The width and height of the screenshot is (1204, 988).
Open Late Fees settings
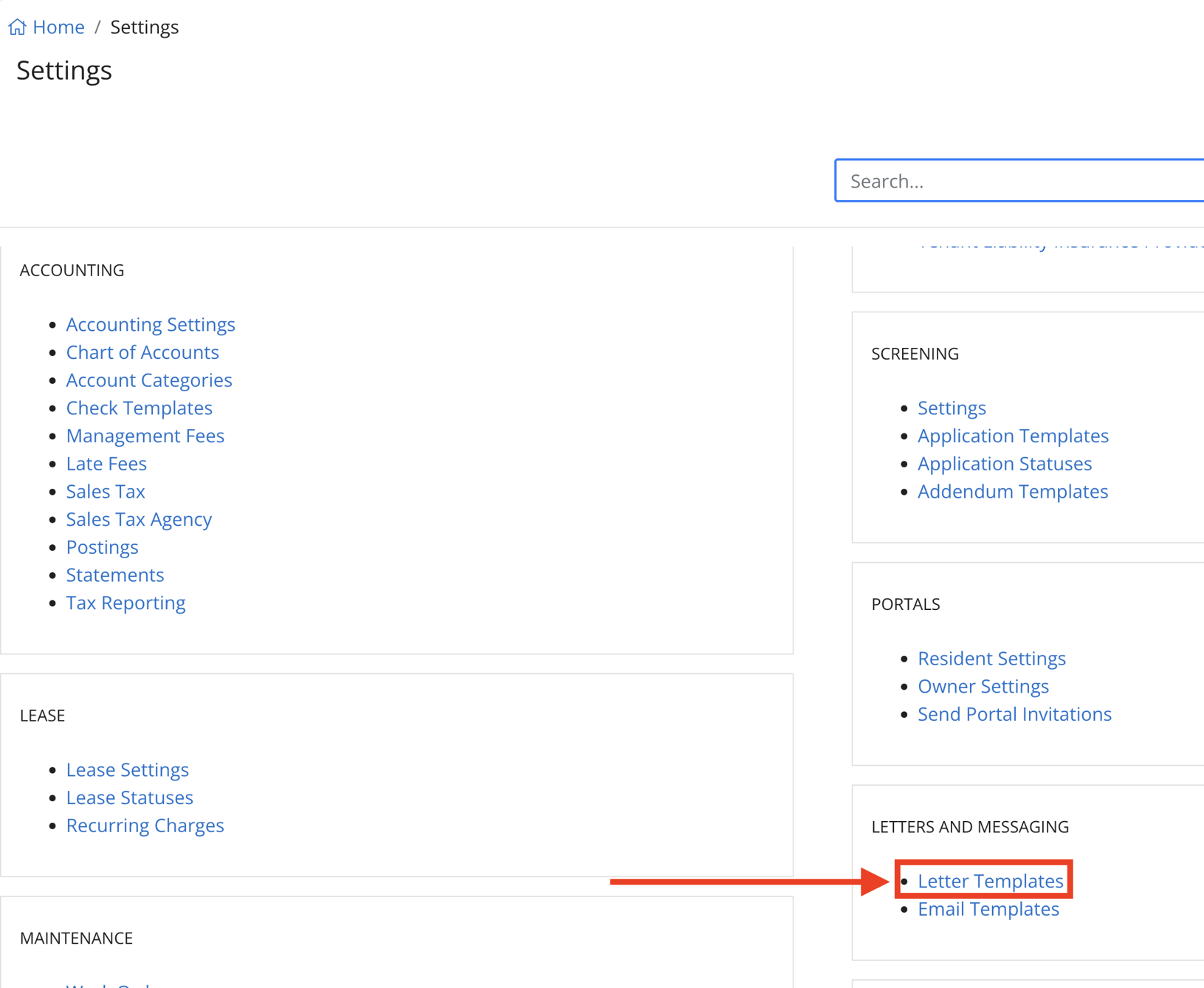point(106,464)
